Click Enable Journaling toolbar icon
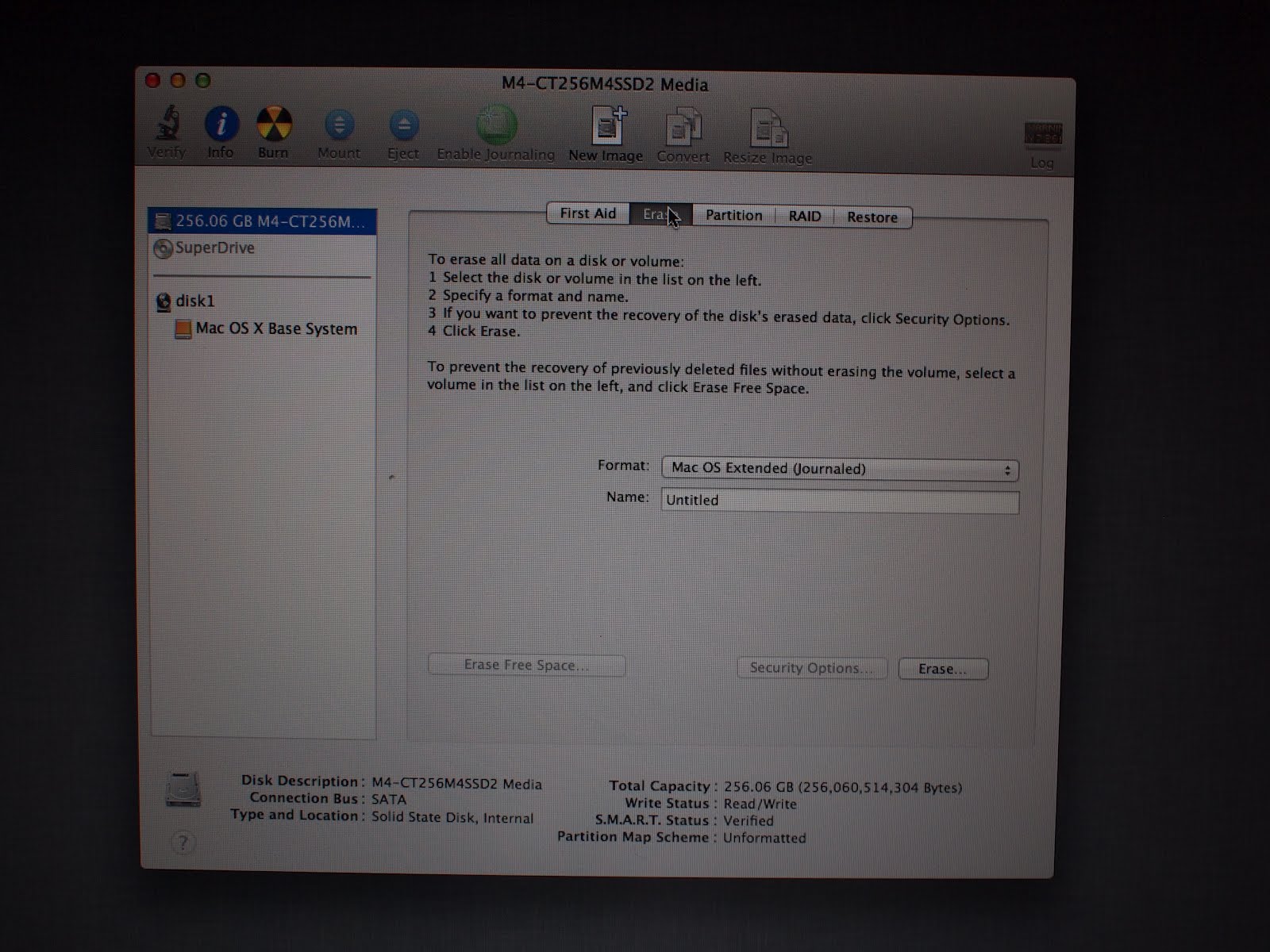This screenshot has width=1270, height=952. click(496, 126)
